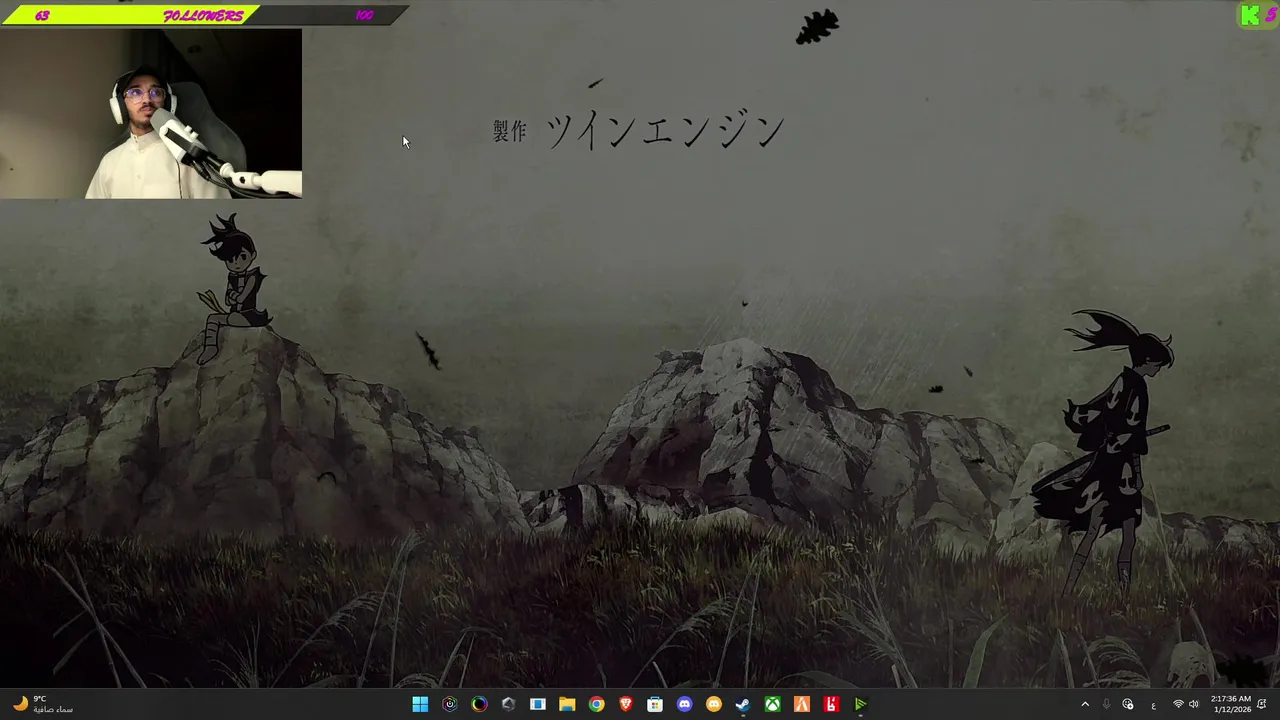Open the grey cube taskbar icon
The image size is (1280, 720).
tap(508, 704)
